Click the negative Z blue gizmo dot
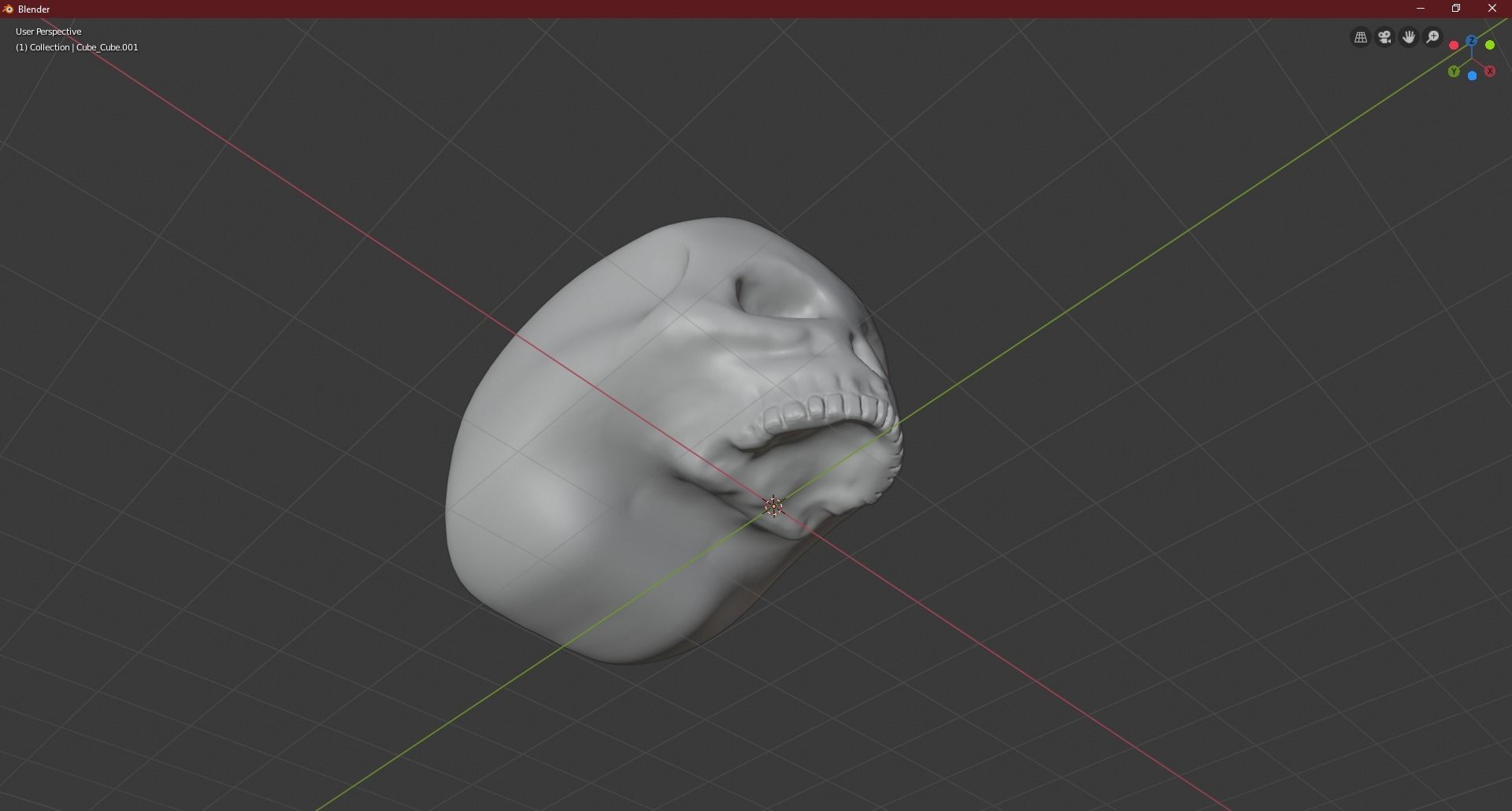 [1472, 76]
